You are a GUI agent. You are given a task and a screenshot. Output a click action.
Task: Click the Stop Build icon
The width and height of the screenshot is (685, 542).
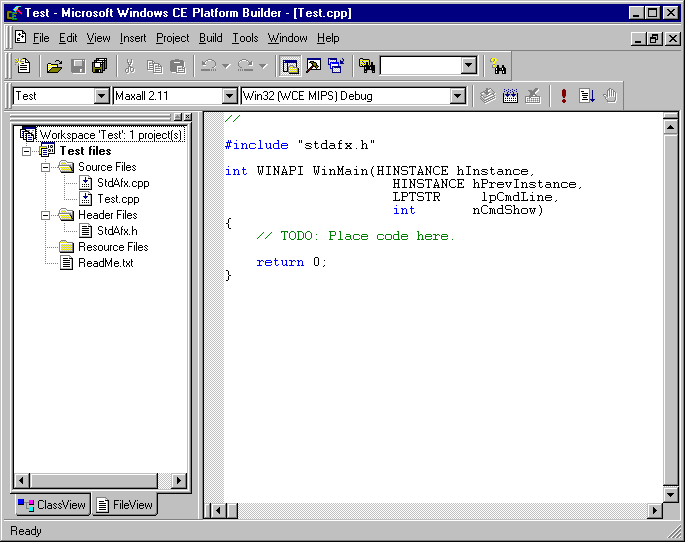pyautogui.click(x=533, y=96)
